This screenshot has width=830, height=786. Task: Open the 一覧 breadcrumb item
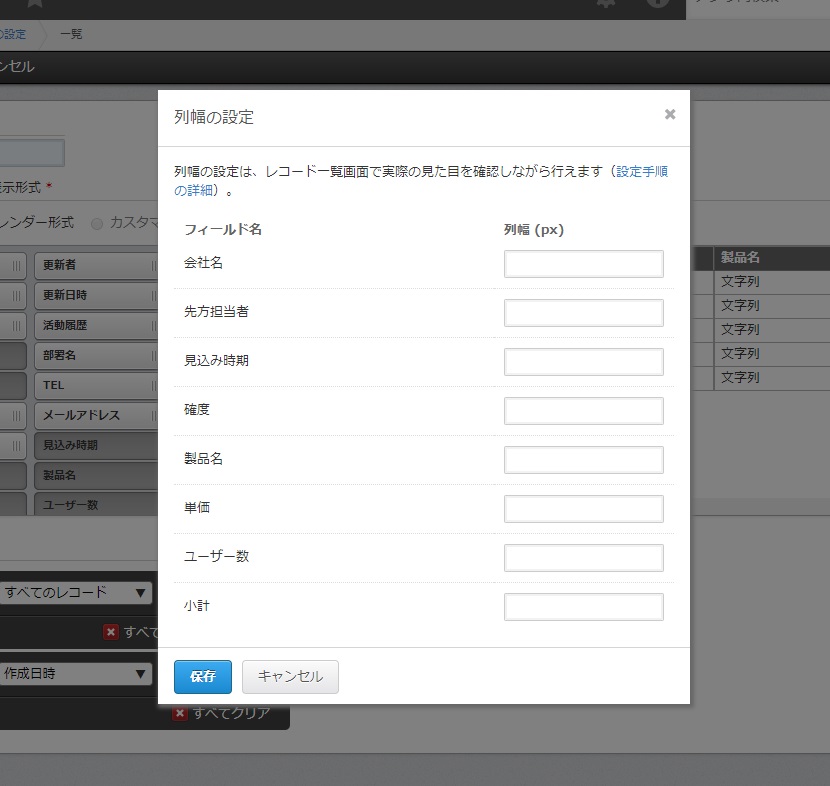coord(71,34)
